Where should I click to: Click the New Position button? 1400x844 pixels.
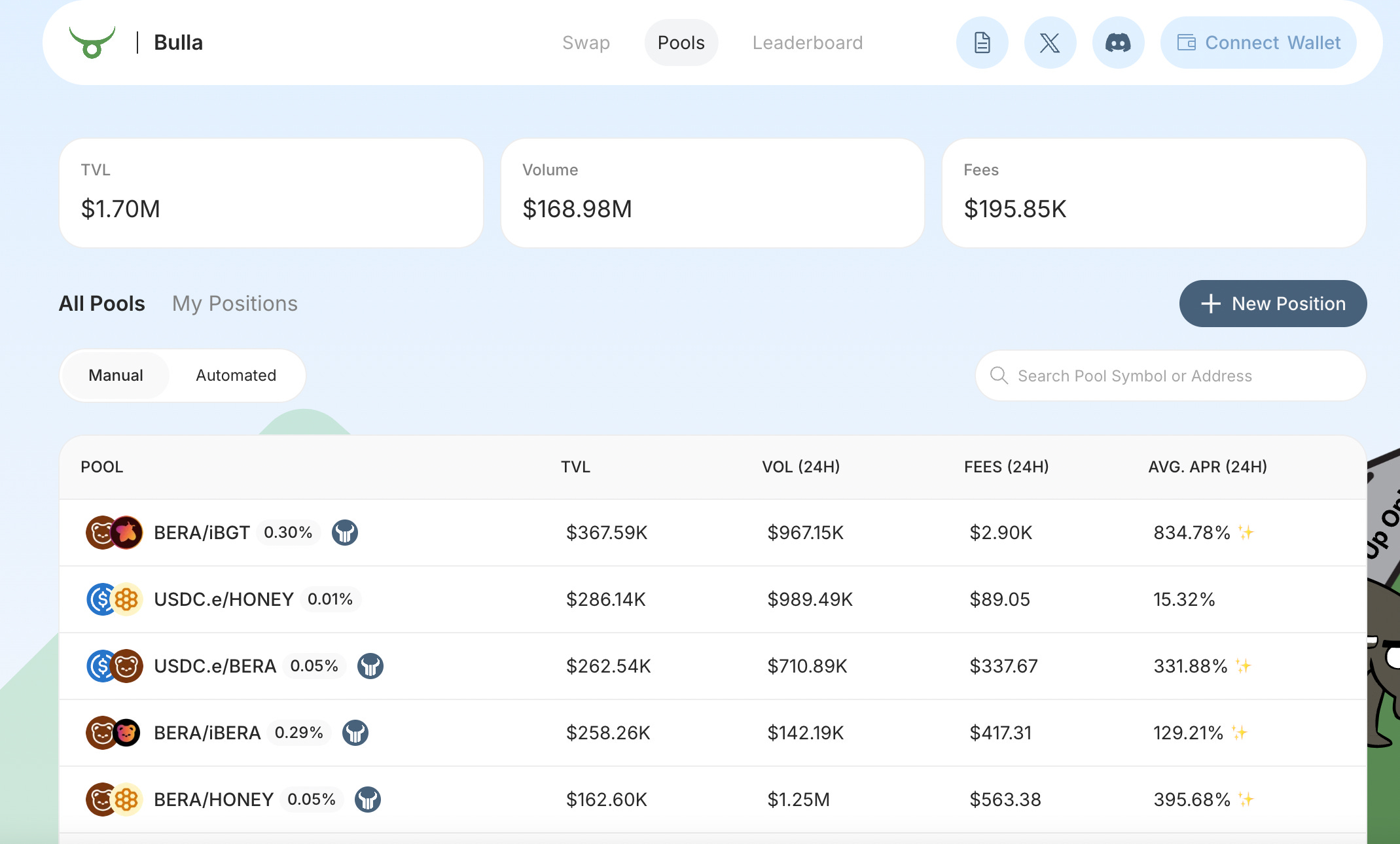click(x=1272, y=304)
